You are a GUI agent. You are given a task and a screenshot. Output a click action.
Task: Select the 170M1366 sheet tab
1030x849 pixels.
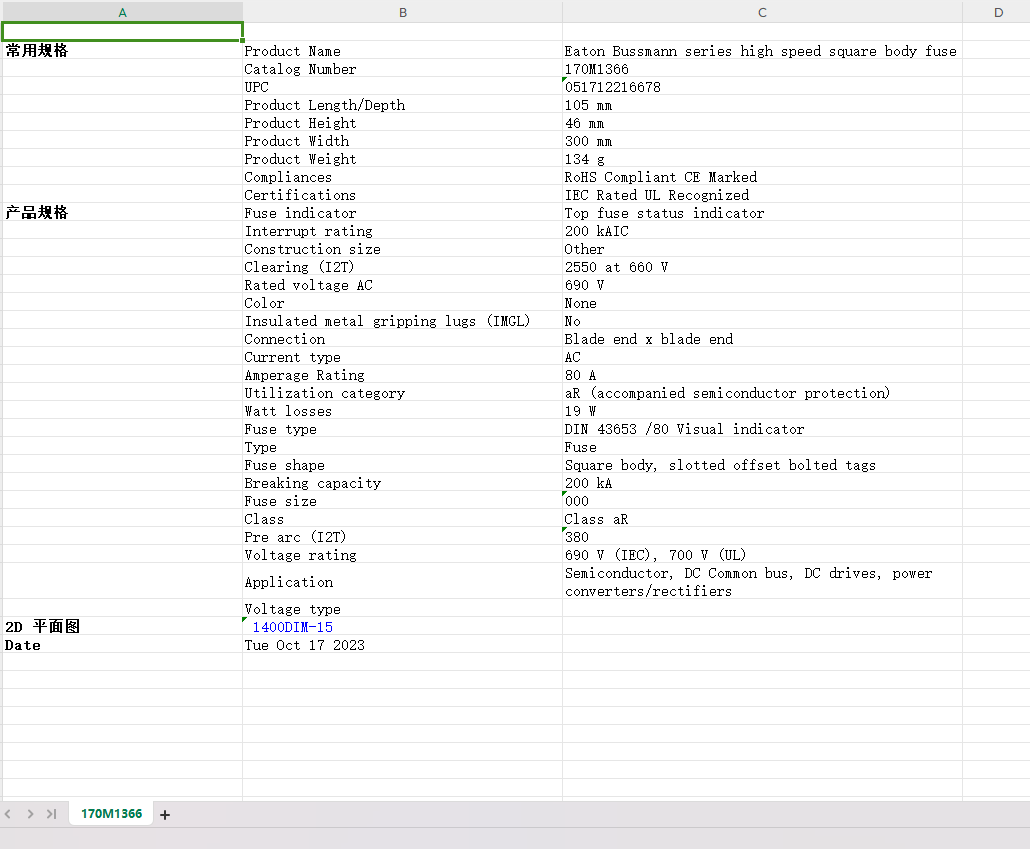111,814
